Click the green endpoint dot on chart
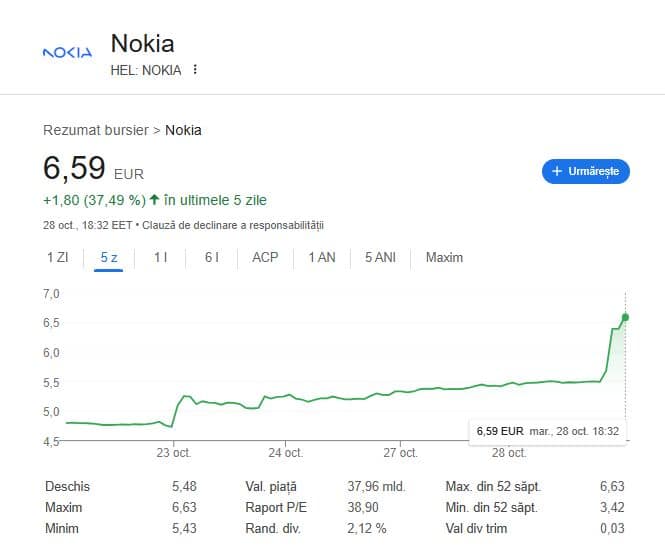 tap(625, 317)
